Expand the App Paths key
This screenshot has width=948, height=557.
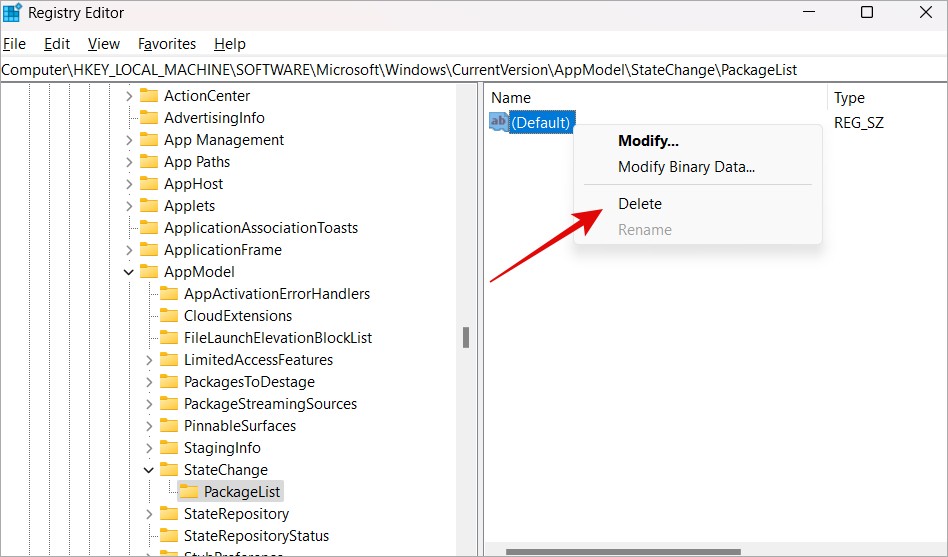129,161
